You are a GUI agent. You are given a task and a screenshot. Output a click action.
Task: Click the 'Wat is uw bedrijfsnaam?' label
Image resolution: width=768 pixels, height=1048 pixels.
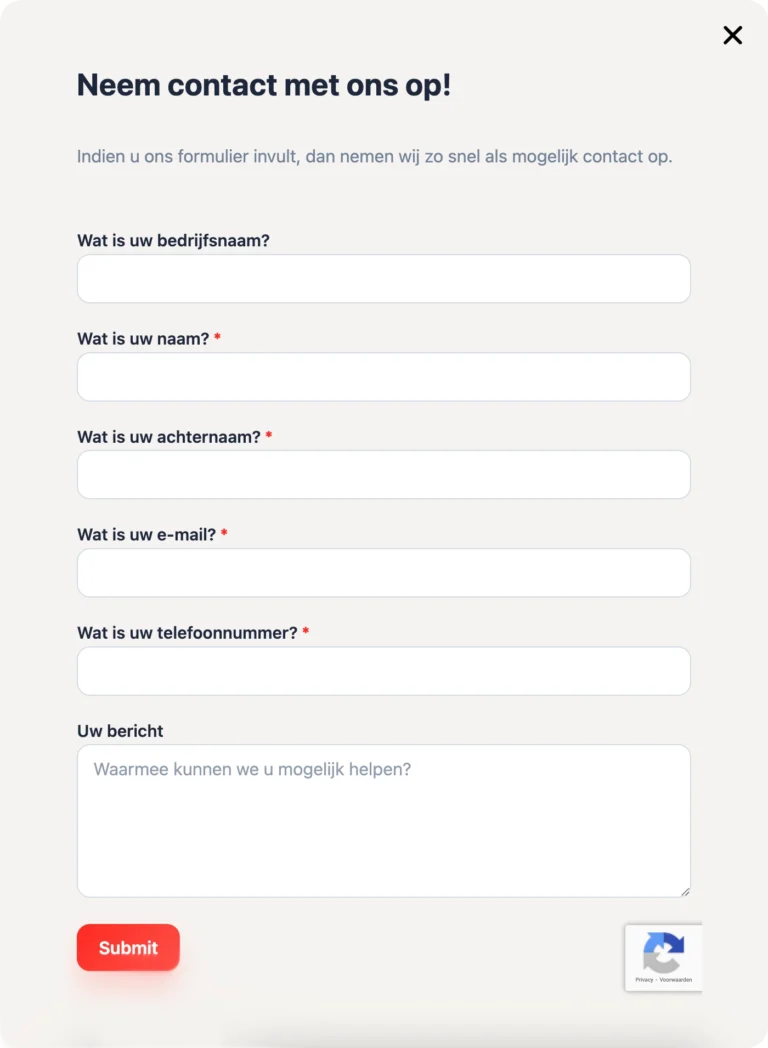point(173,241)
